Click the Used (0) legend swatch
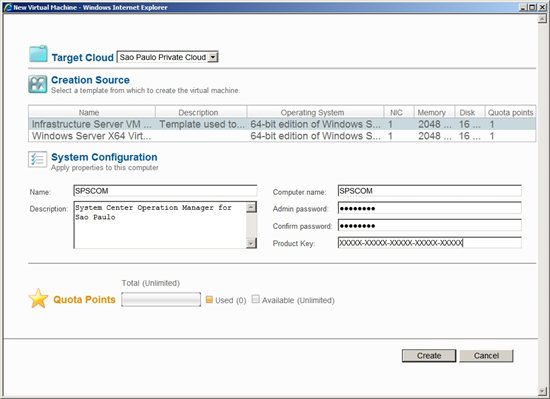Screen dimensions: 550x399 pos(209,299)
